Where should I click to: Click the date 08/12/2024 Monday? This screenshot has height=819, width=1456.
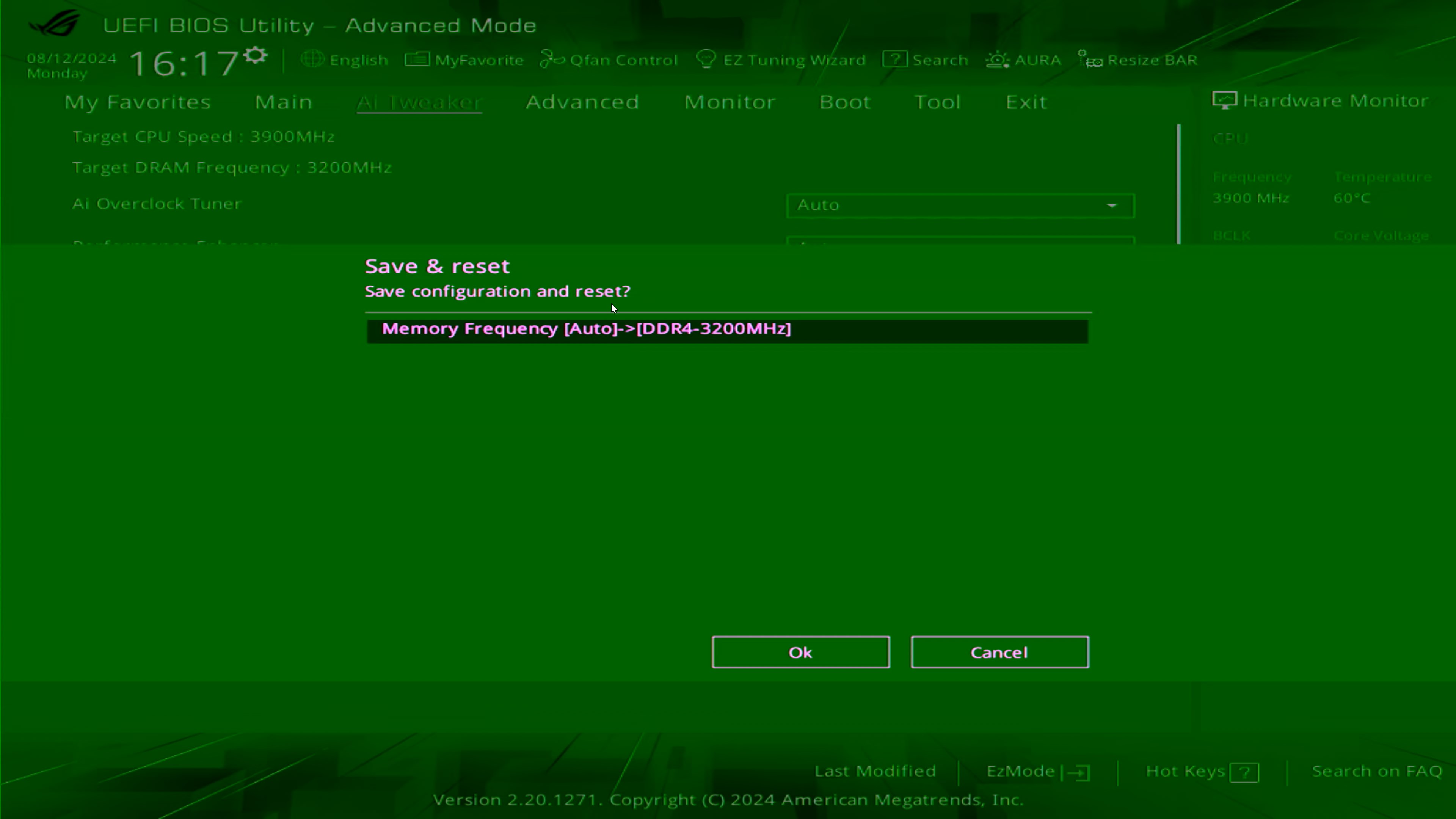point(71,66)
